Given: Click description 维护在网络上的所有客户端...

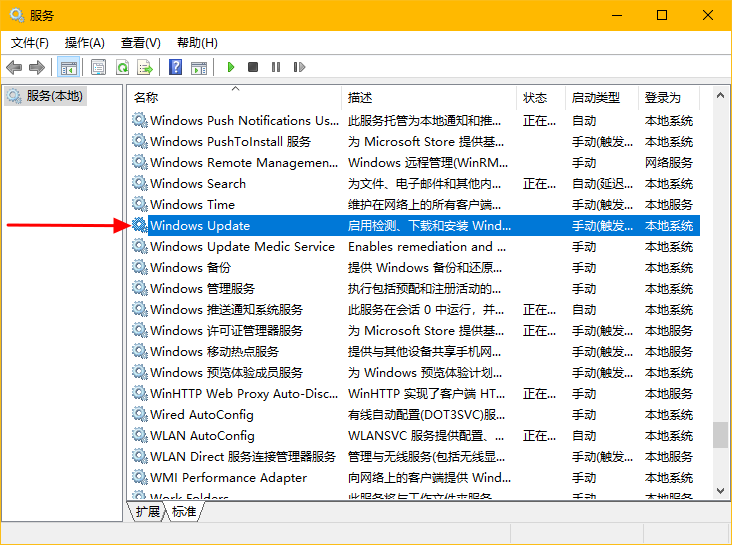Looking at the screenshot, I should coord(424,205).
